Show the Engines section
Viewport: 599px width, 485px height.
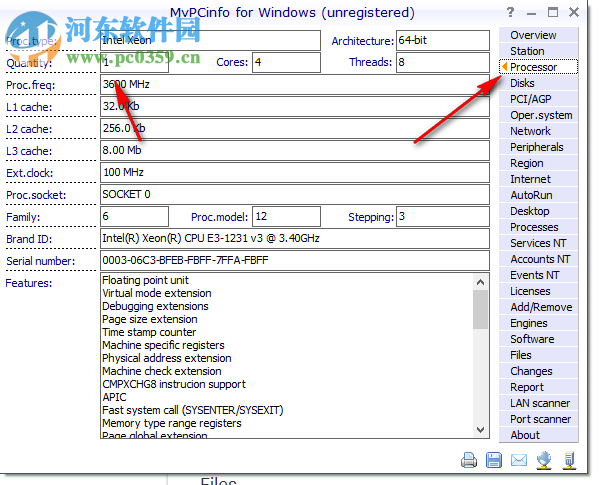click(x=538, y=323)
